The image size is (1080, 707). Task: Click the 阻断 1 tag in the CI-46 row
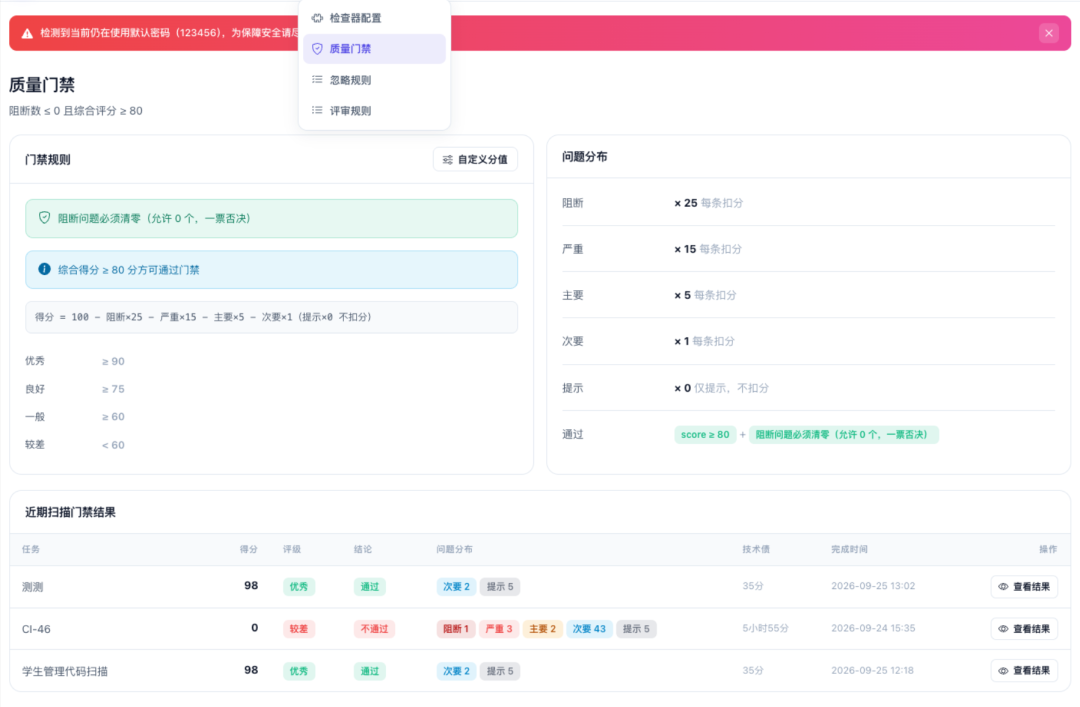pyautogui.click(x=456, y=629)
